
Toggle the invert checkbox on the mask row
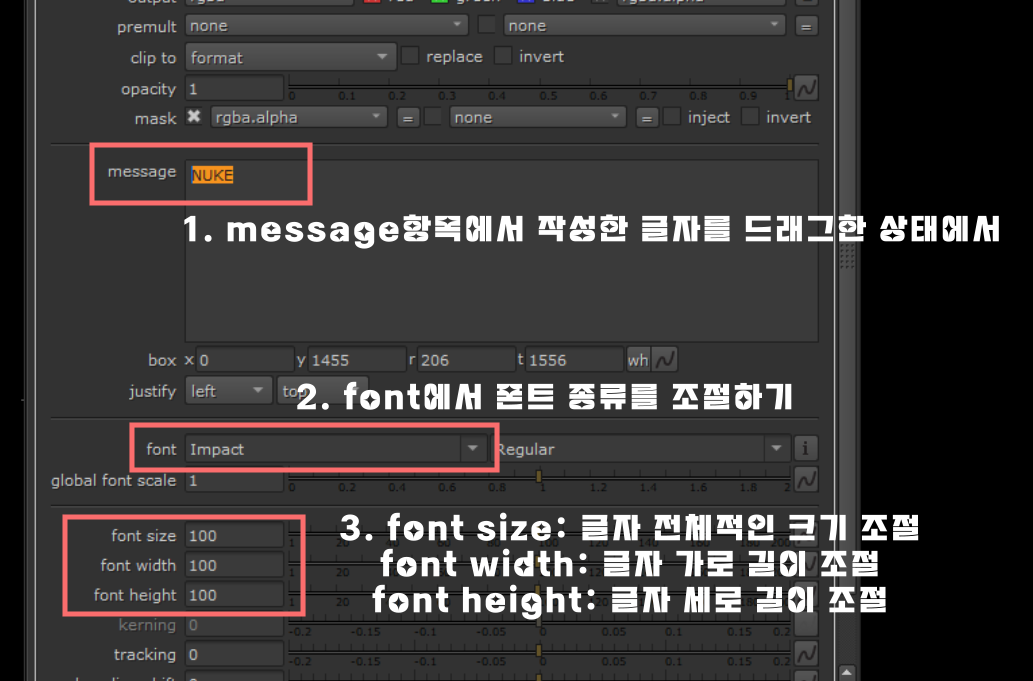point(750,117)
